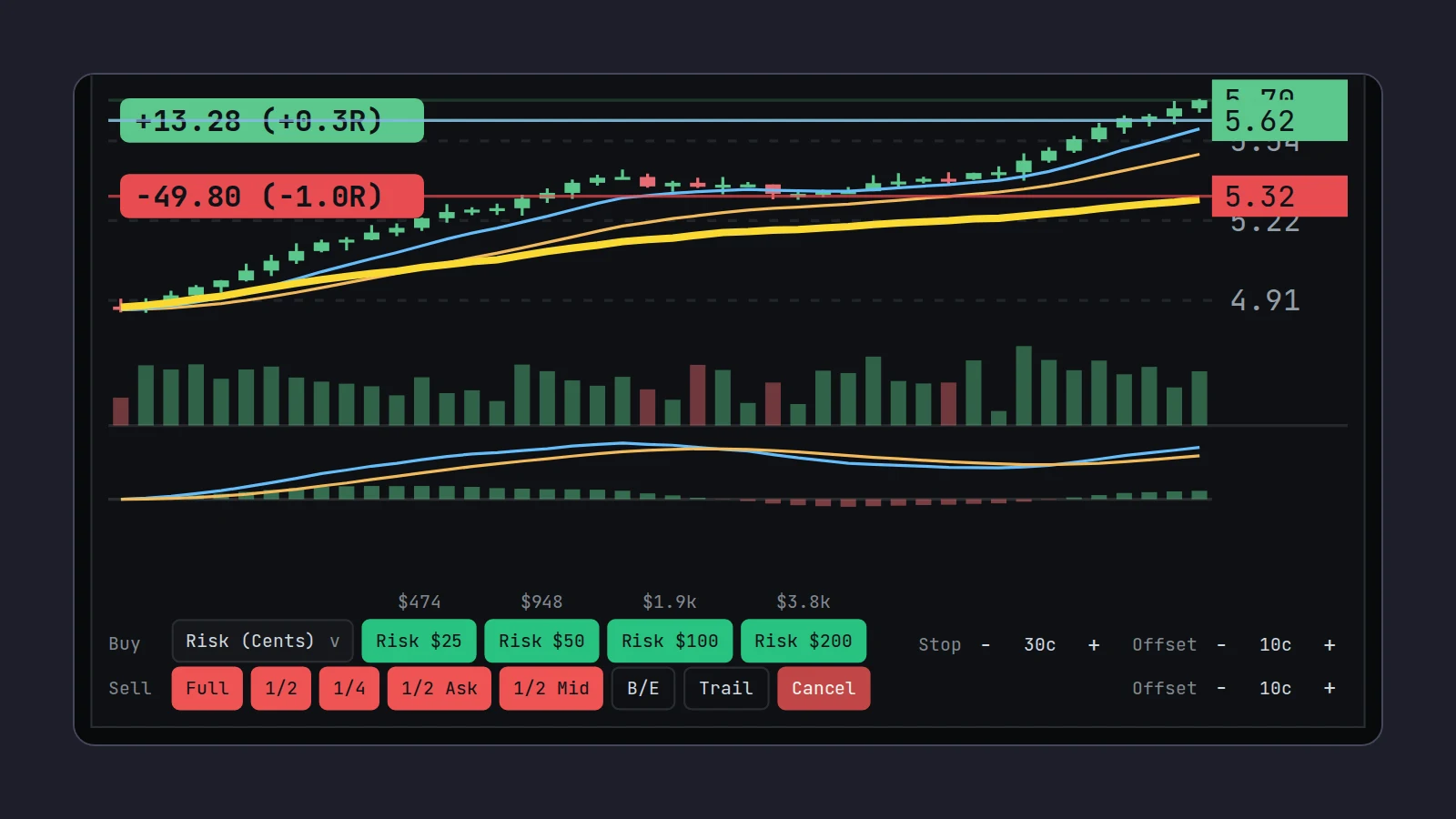Select the Buy row 10c Offset value
Viewport: 1456px width, 819px height.
(1276, 645)
